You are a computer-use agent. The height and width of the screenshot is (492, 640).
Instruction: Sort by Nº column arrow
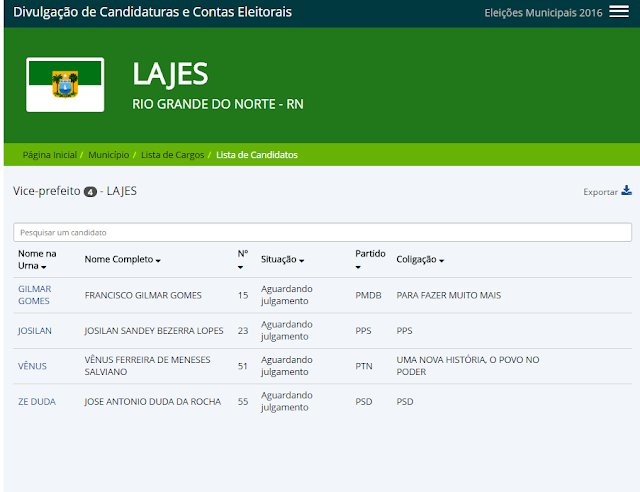tap(240, 267)
